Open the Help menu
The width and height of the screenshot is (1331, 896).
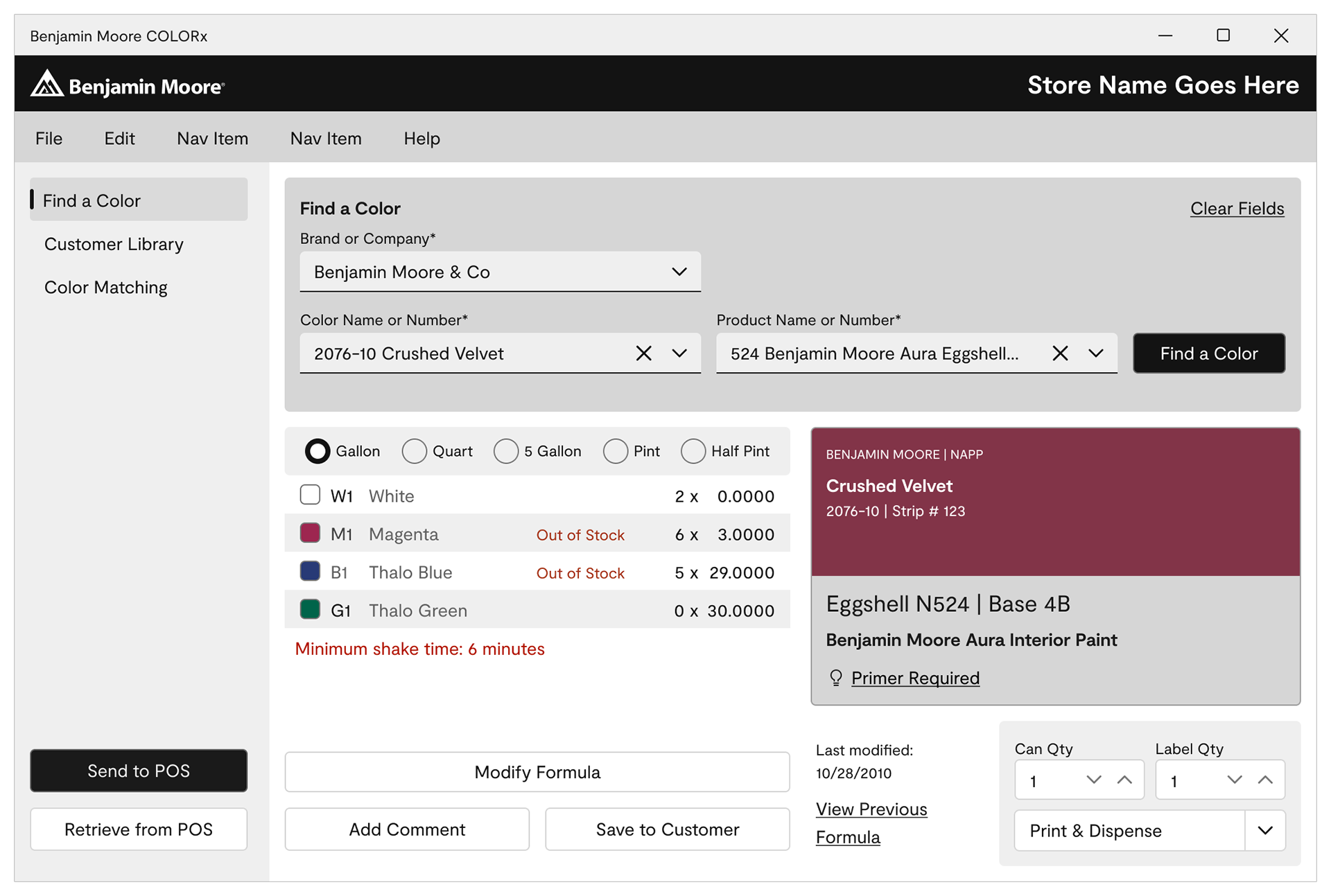[x=421, y=139]
